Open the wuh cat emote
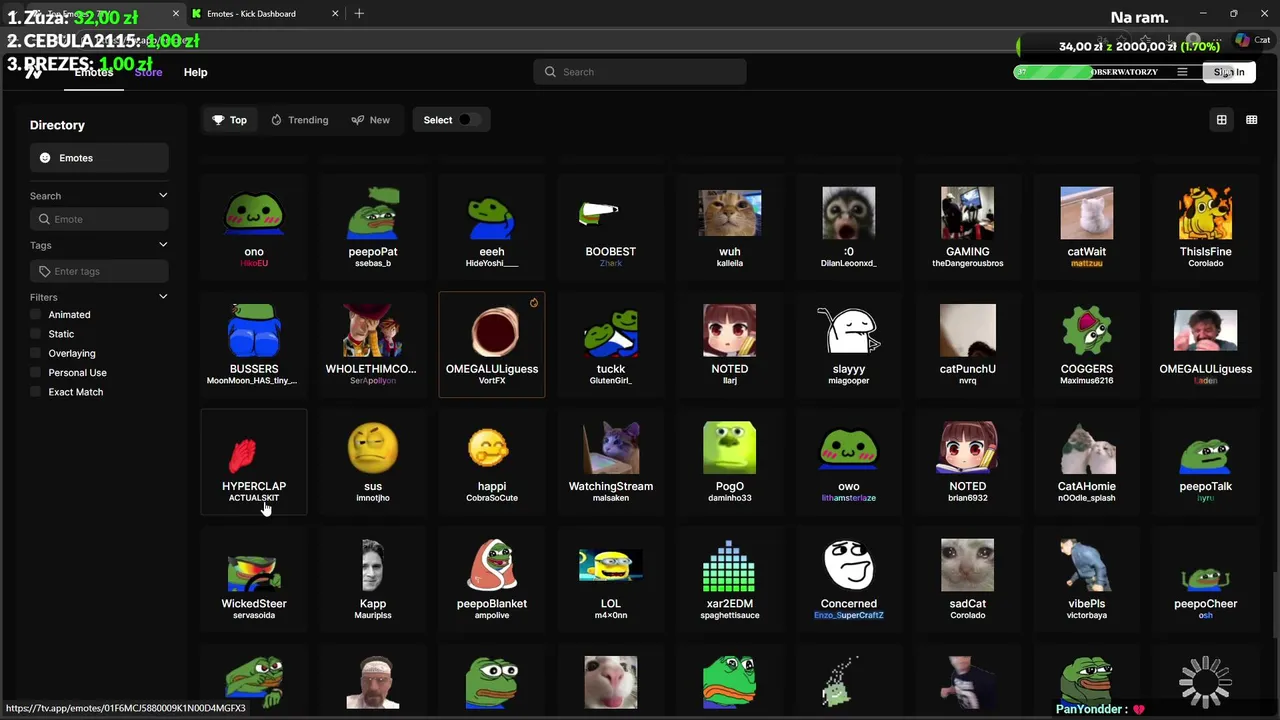 730,227
